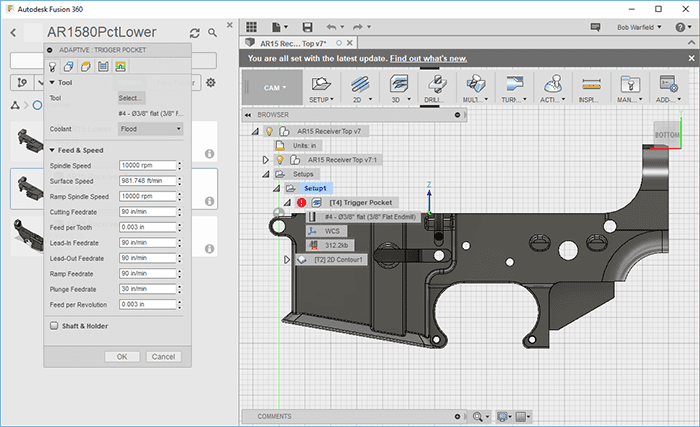Show info for first receiver thumbnail
Screen dimensions: 700x427
click(209, 154)
